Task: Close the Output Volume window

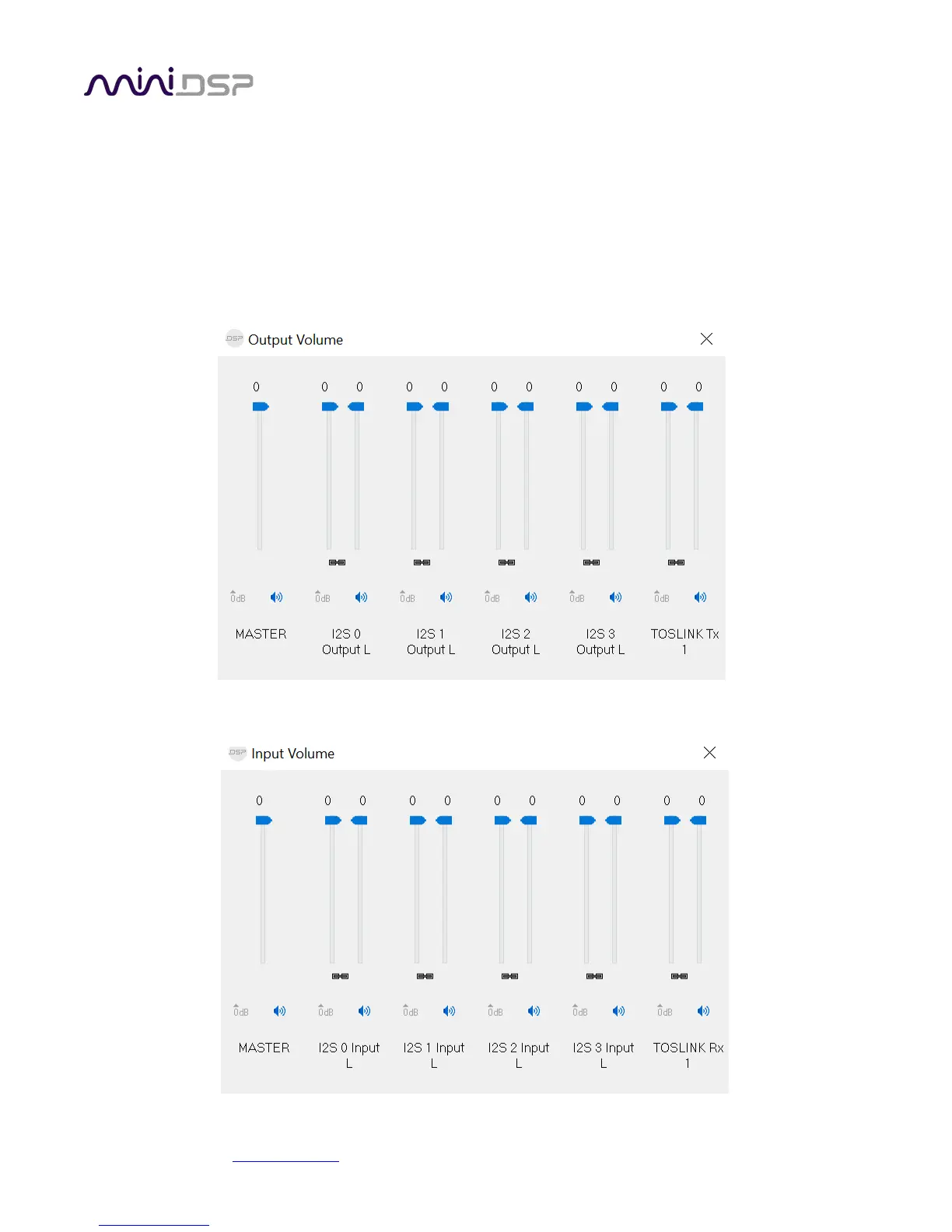Action: click(x=706, y=339)
